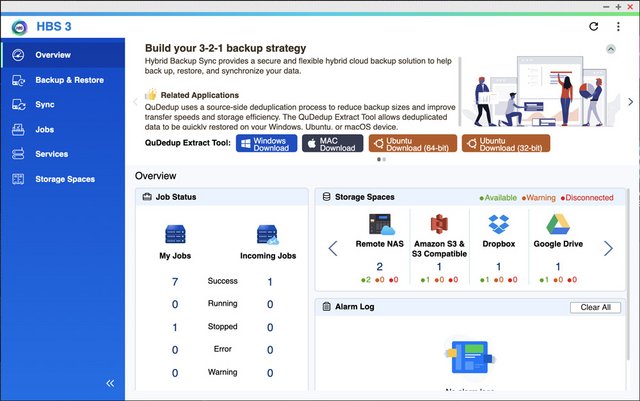
Task: Click the Available status legend
Action: [x=498, y=198]
